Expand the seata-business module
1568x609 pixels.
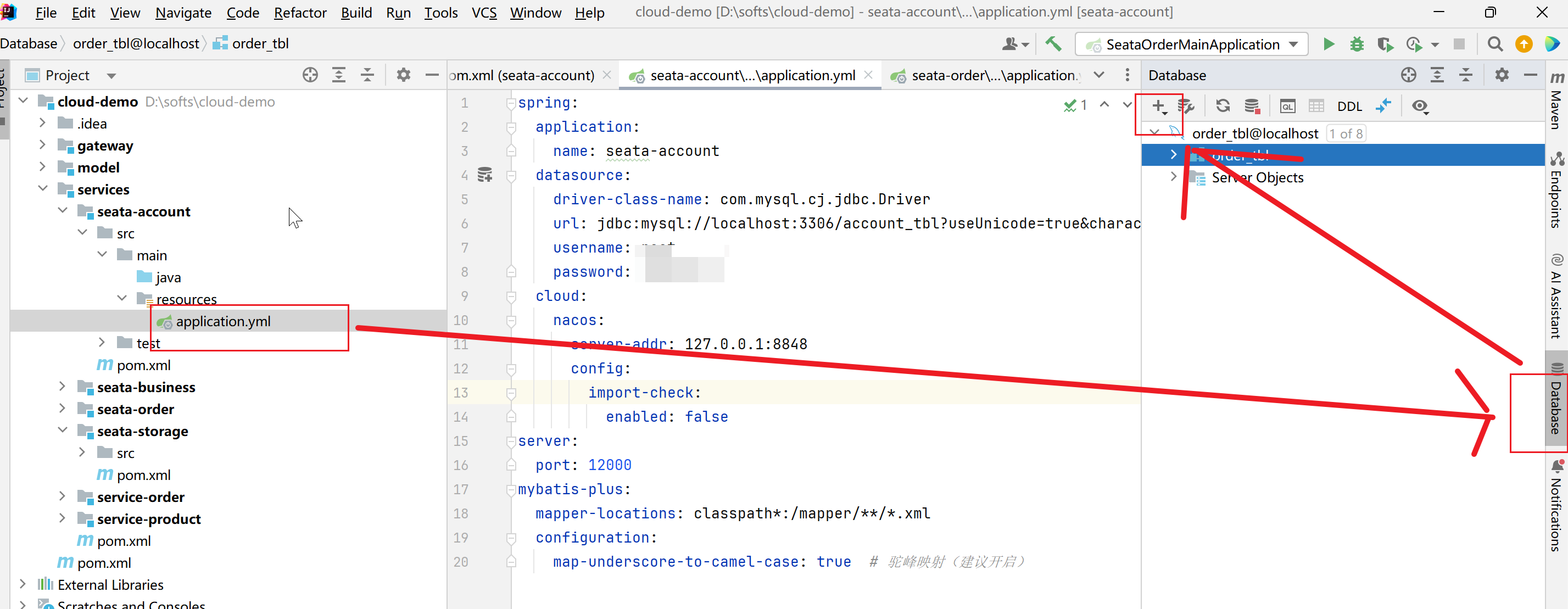point(62,387)
